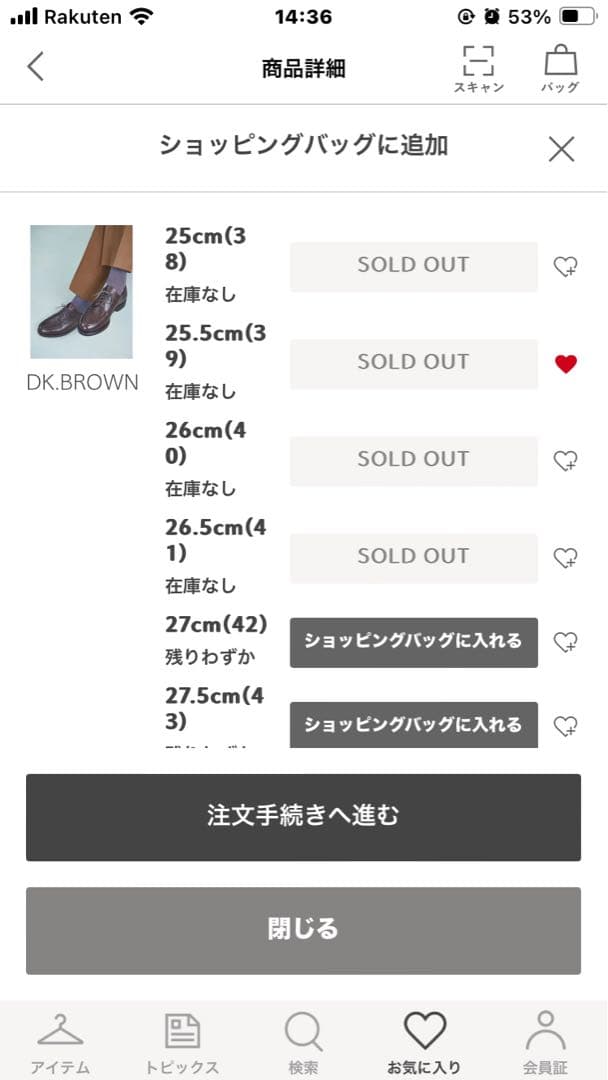Close the ショッピングバッグに追加 panel

561,149
